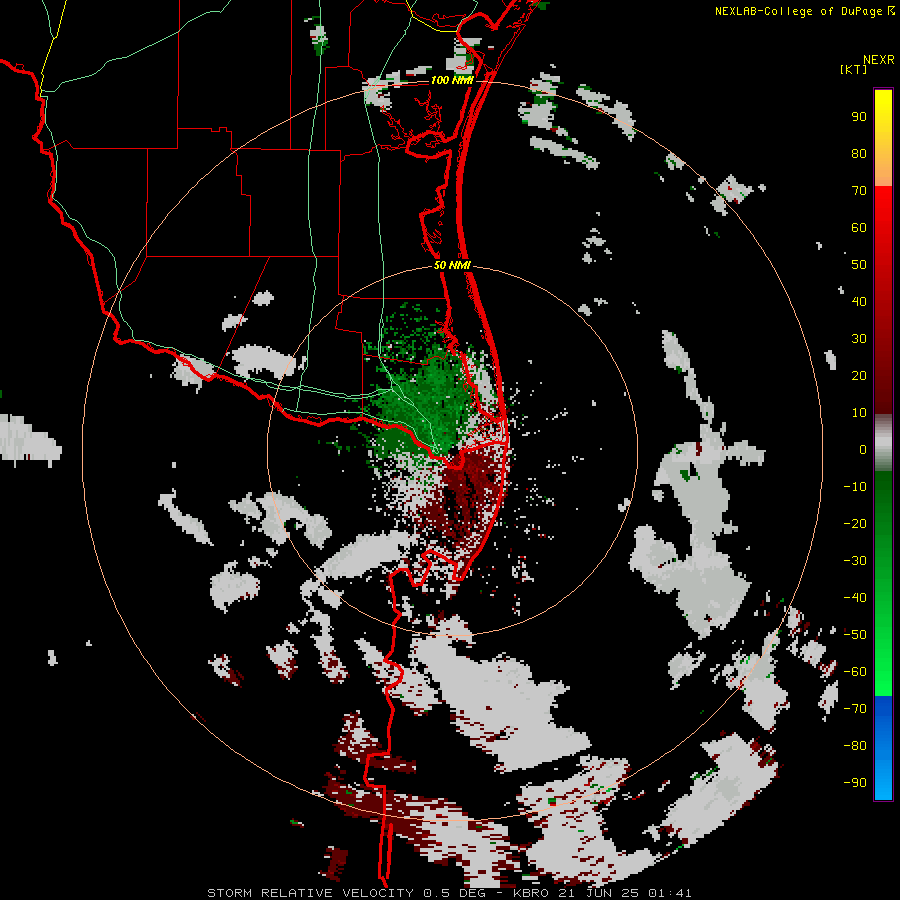Screen dimensions: 900x900
Task: Click the -40 knot scale value
Action: [x=855, y=598]
